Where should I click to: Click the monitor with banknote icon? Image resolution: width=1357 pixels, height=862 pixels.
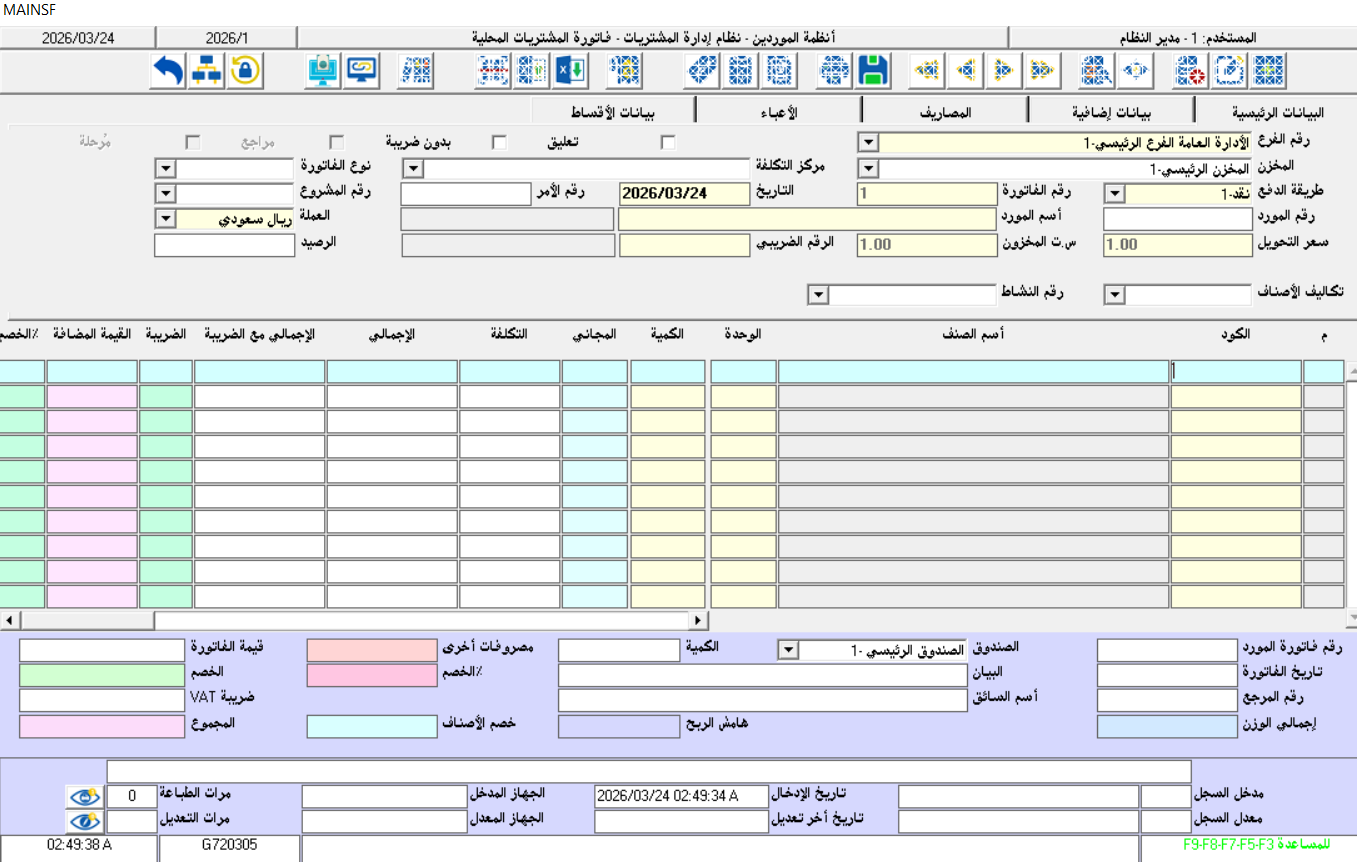click(x=323, y=71)
